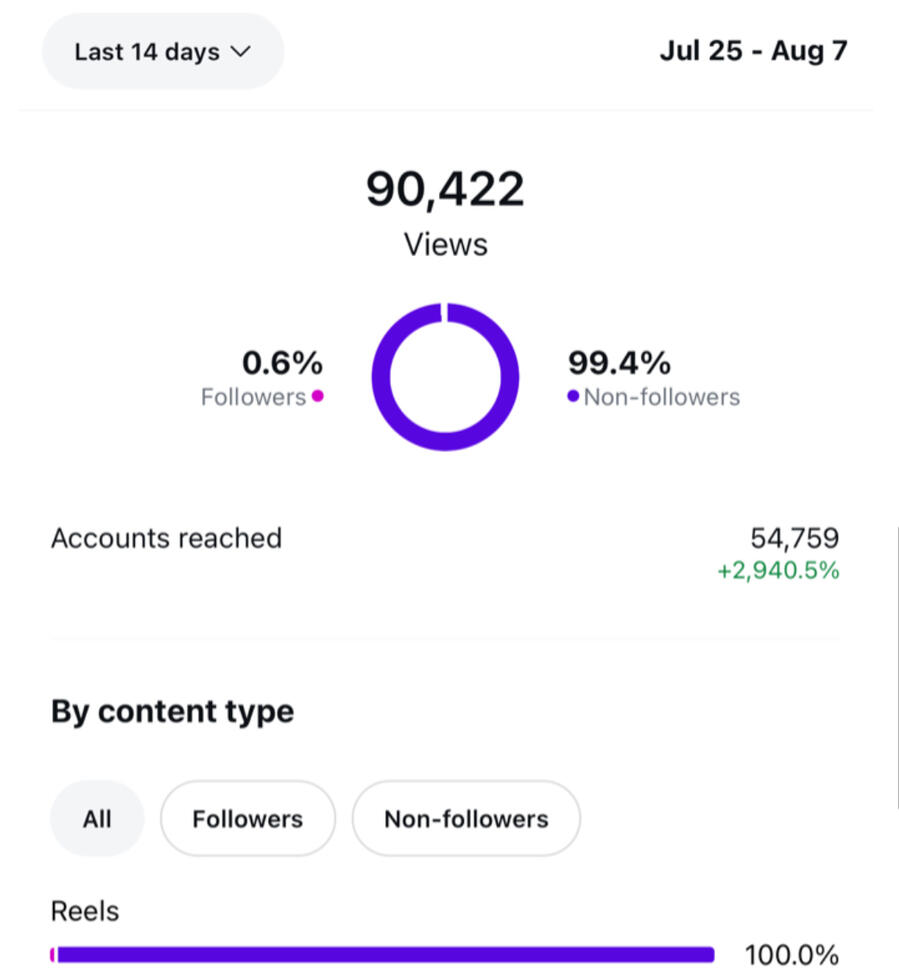
Task: Click the By content type heading
Action: pyautogui.click(x=172, y=711)
